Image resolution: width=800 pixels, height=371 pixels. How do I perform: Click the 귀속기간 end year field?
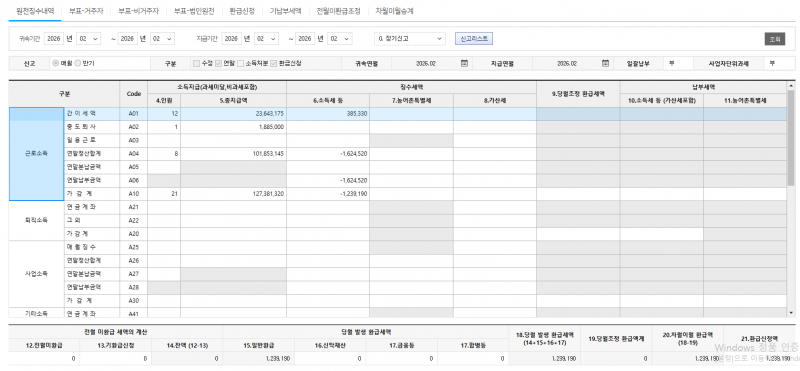click(x=127, y=38)
